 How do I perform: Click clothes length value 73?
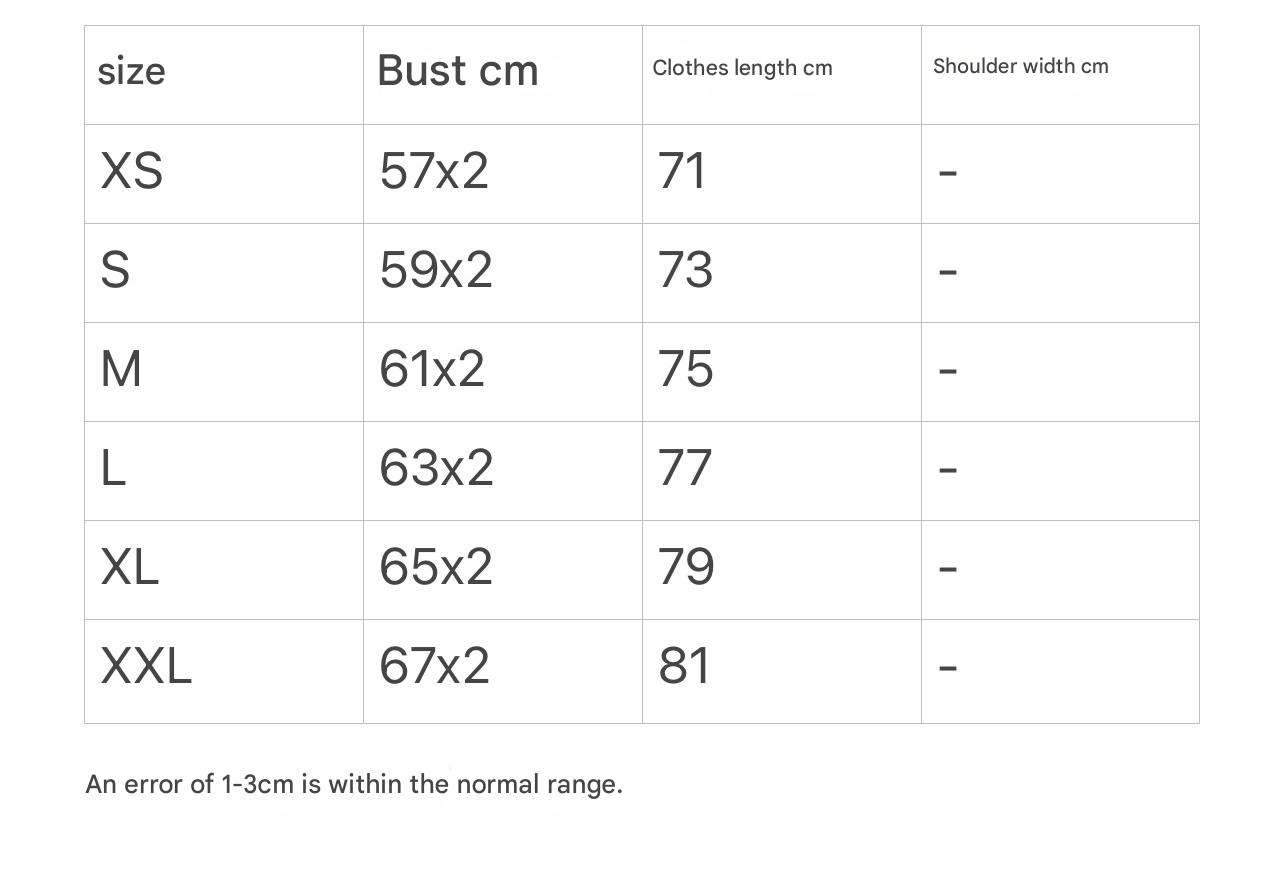click(x=685, y=270)
